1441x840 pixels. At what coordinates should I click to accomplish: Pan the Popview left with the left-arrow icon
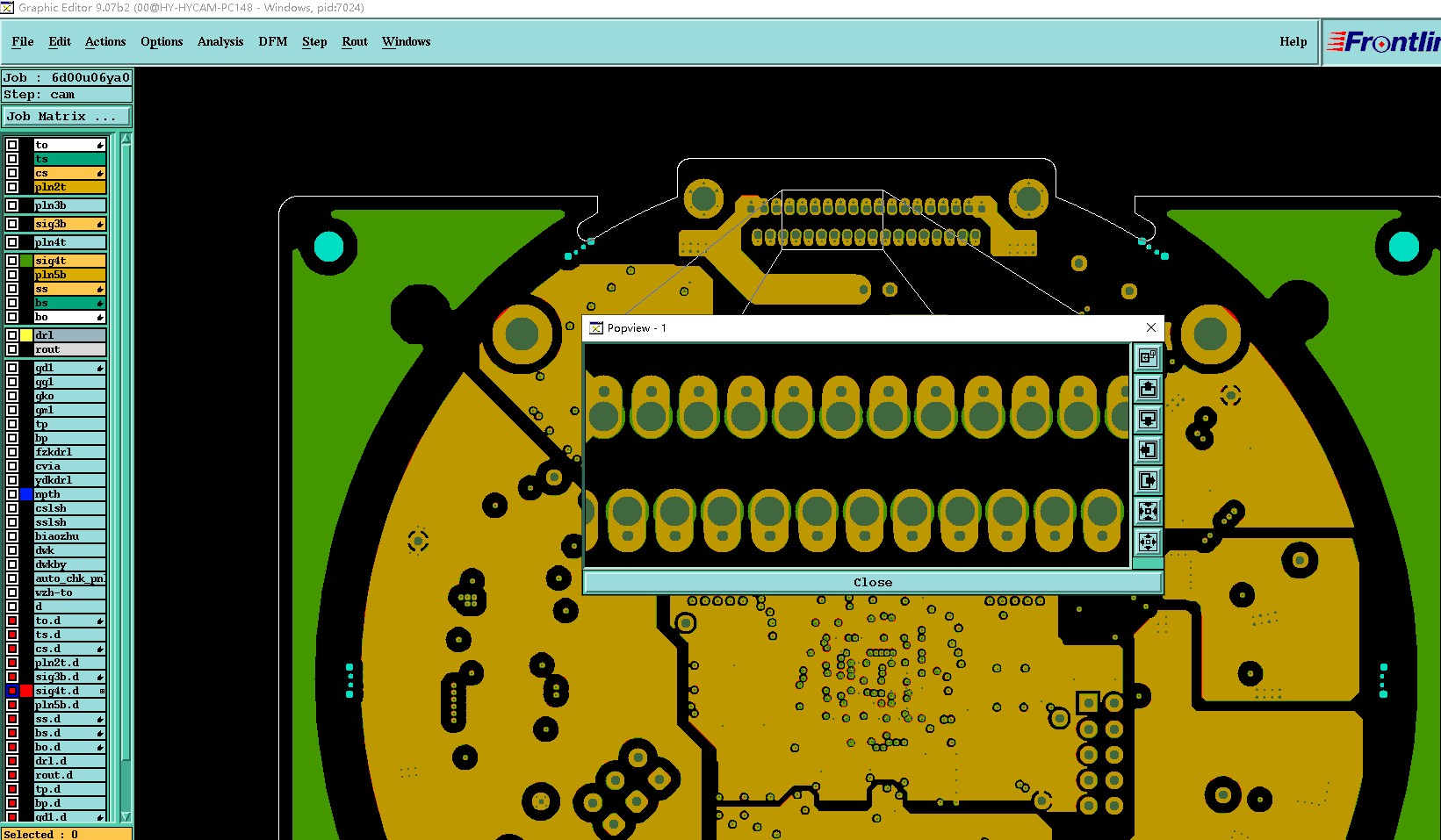coord(1148,449)
